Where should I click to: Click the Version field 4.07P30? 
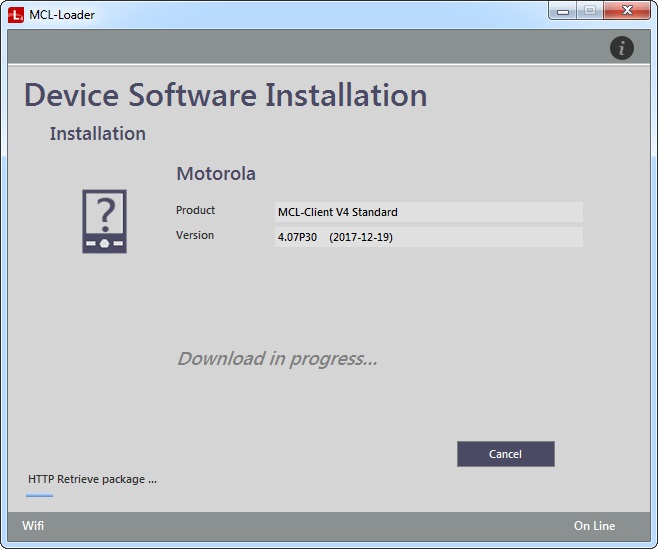pyautogui.click(x=428, y=237)
